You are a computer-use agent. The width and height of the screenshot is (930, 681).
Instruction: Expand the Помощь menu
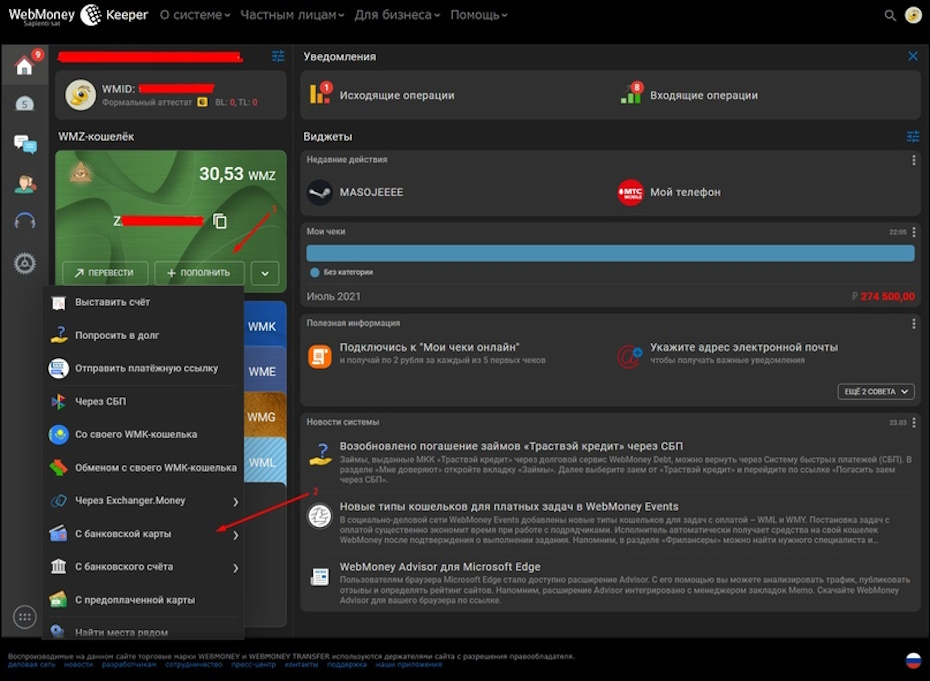click(x=478, y=15)
